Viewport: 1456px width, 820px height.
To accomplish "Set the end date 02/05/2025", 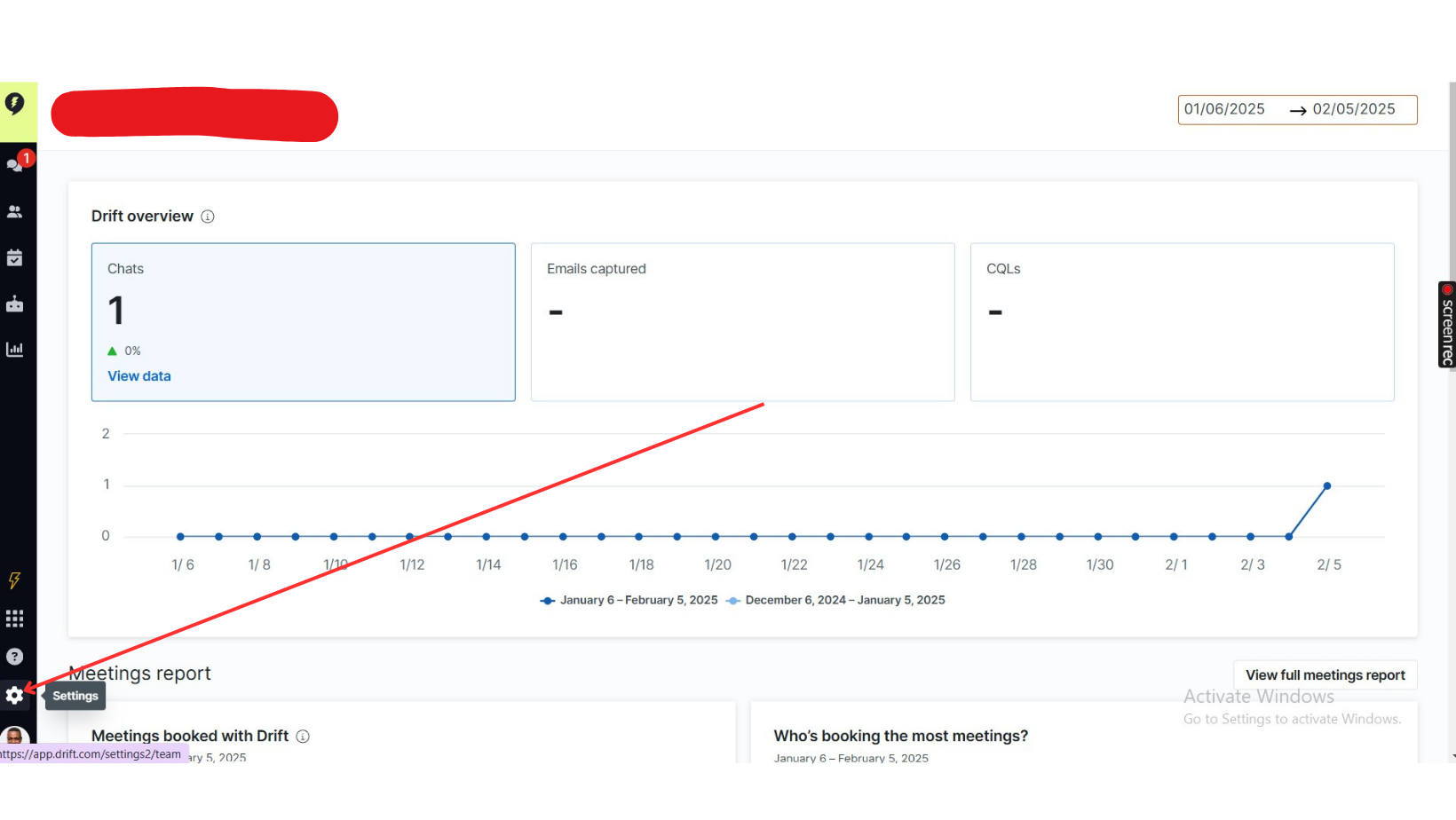I will (1354, 109).
